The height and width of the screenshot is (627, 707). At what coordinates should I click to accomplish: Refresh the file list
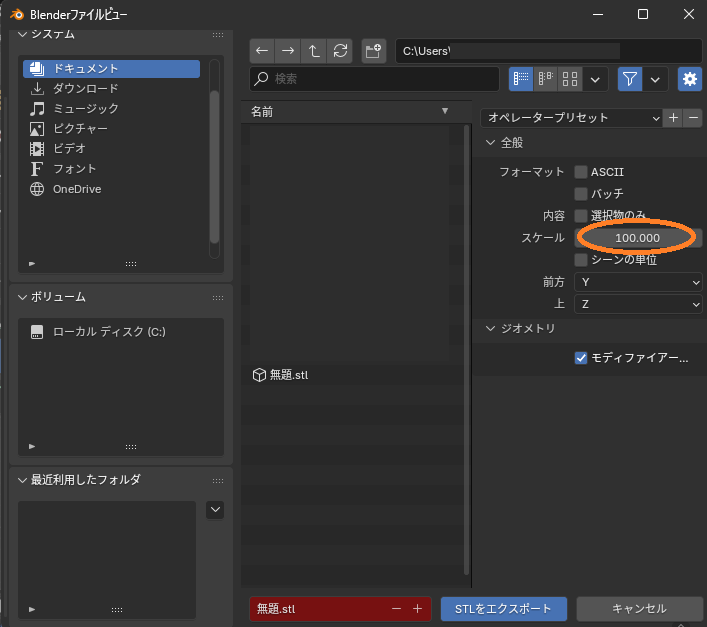tap(340, 51)
